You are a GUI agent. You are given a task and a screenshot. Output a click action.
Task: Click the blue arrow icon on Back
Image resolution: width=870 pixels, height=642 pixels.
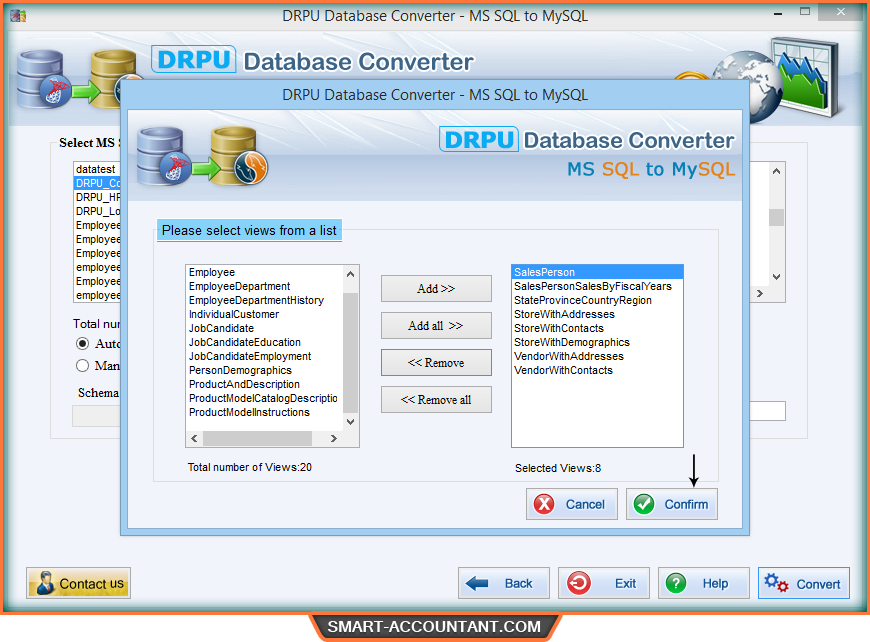click(477, 583)
